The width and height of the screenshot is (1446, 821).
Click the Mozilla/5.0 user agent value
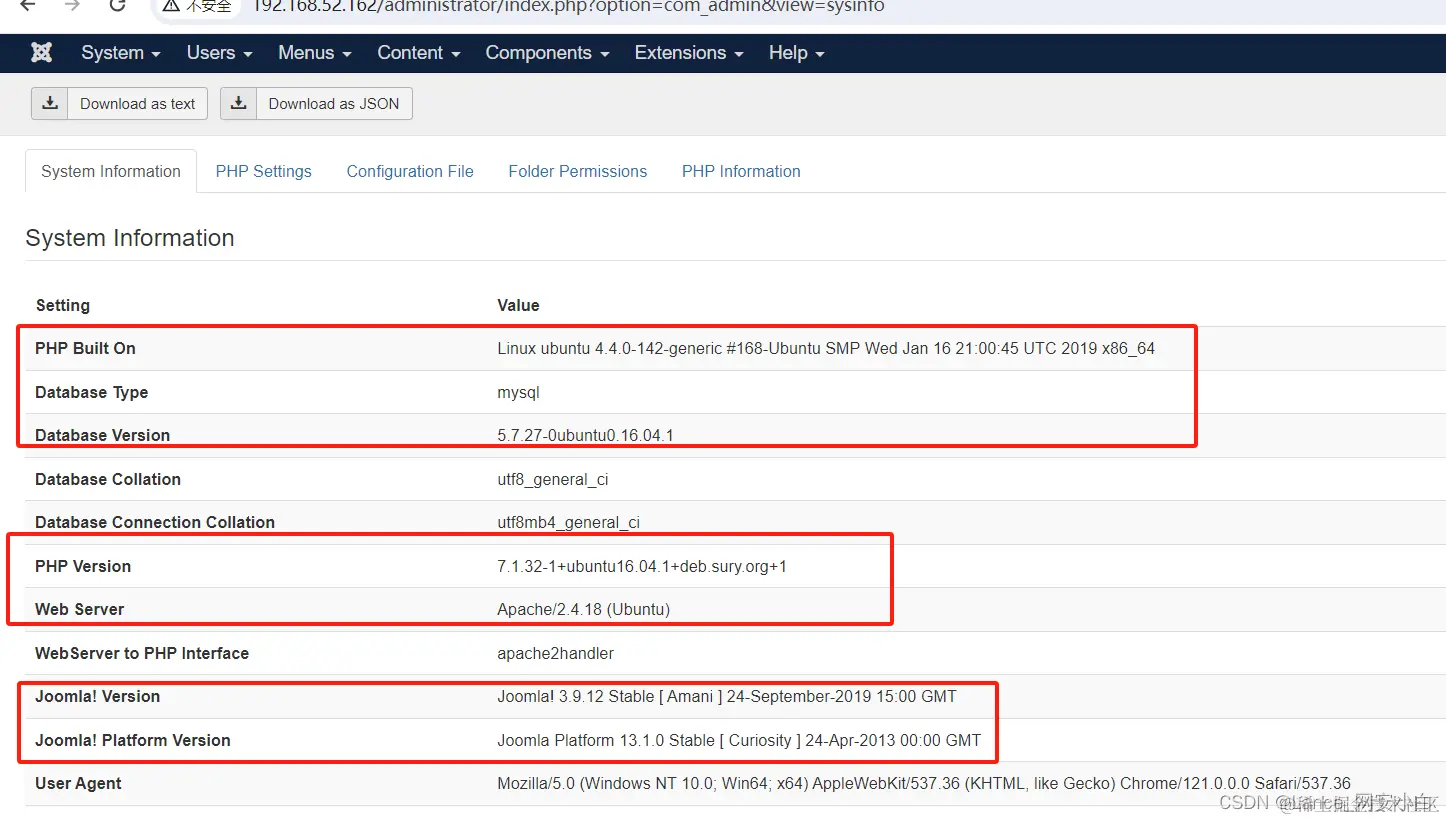(x=924, y=783)
